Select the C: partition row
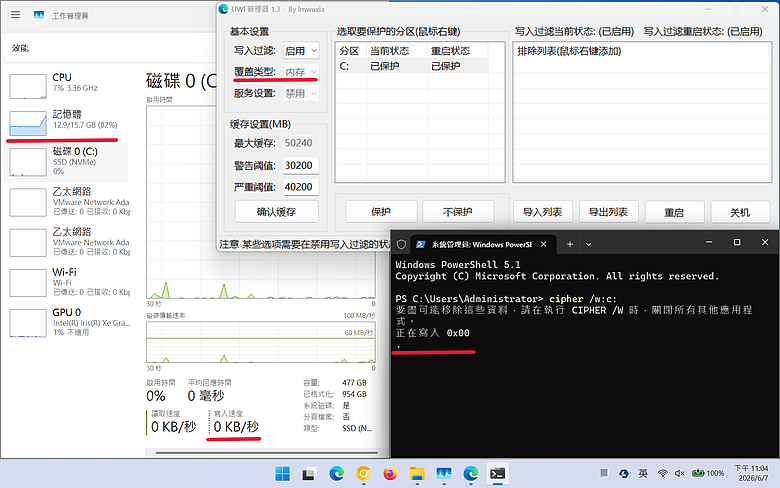The image size is (780, 488). click(x=412, y=66)
